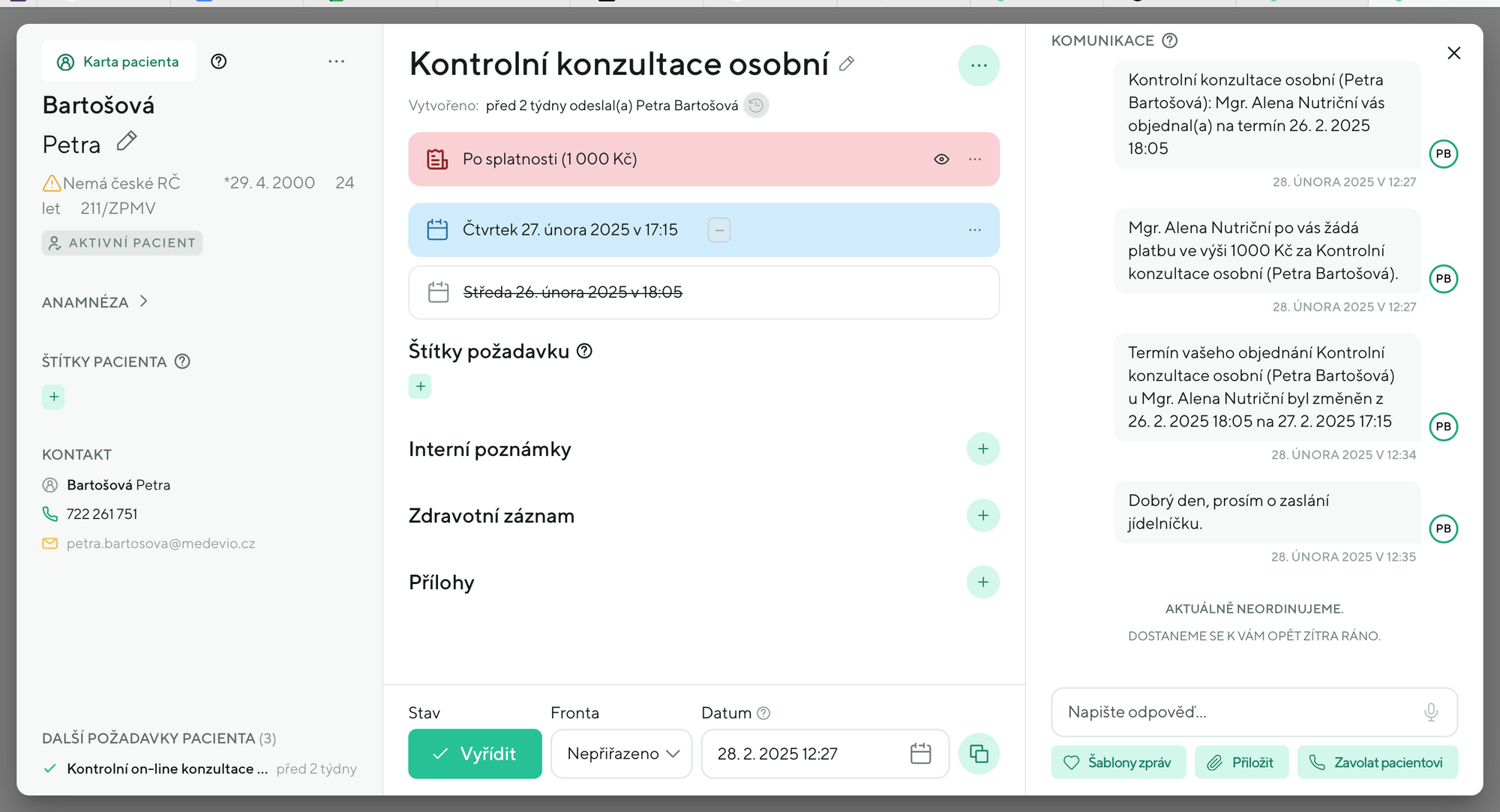Add a new patient tag with plus icon

pos(53,397)
